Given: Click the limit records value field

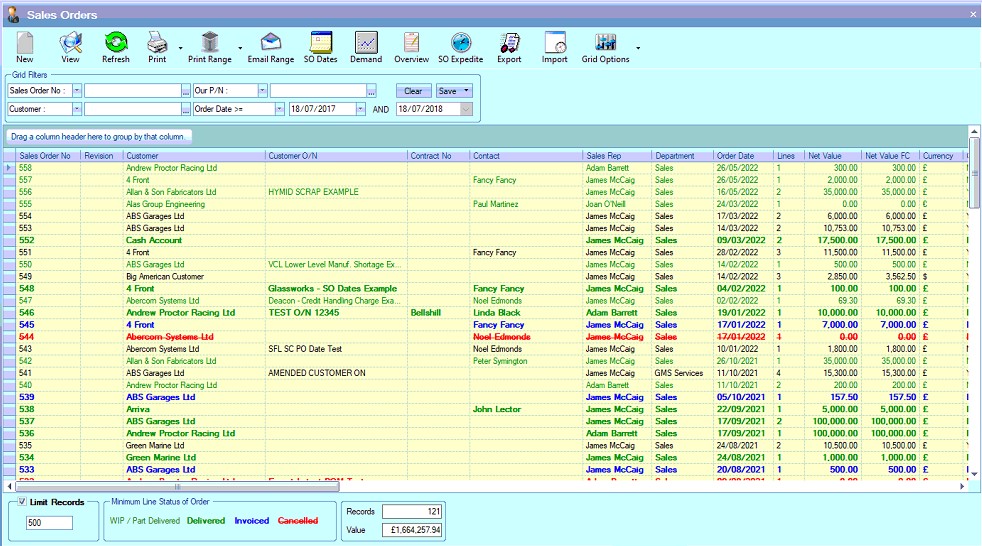Looking at the screenshot, I should 47,522.
